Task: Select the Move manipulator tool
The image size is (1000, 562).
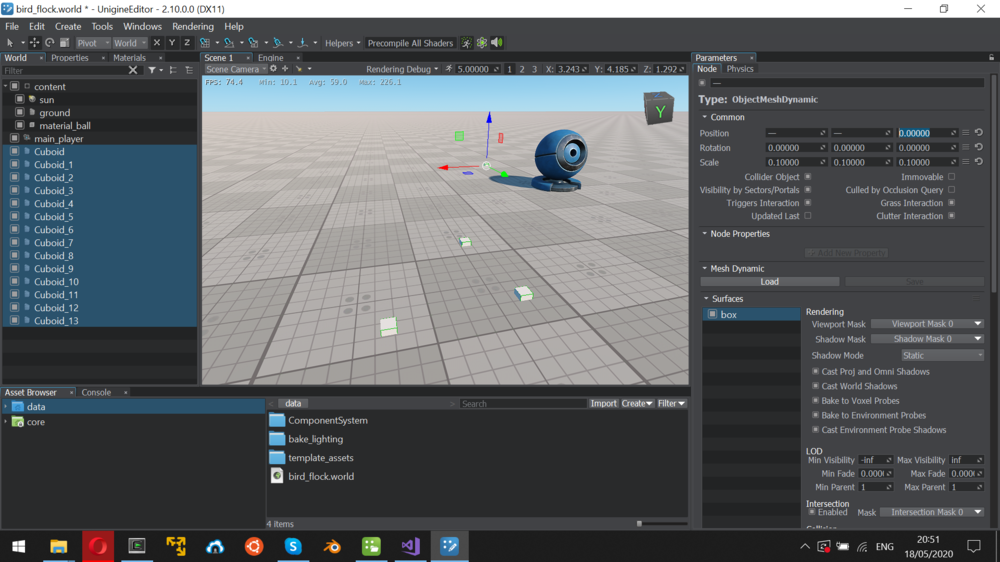Action: 34,43
